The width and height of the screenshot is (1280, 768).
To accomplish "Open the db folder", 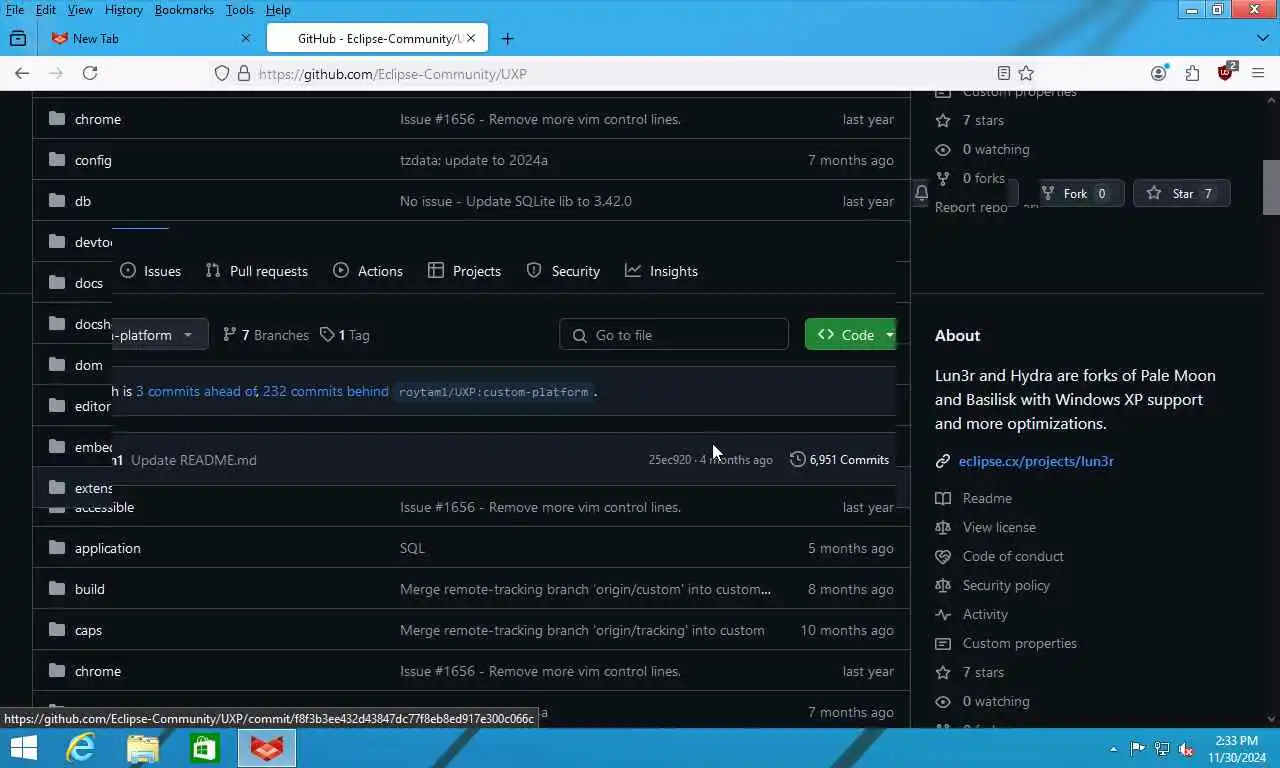I will [x=83, y=201].
